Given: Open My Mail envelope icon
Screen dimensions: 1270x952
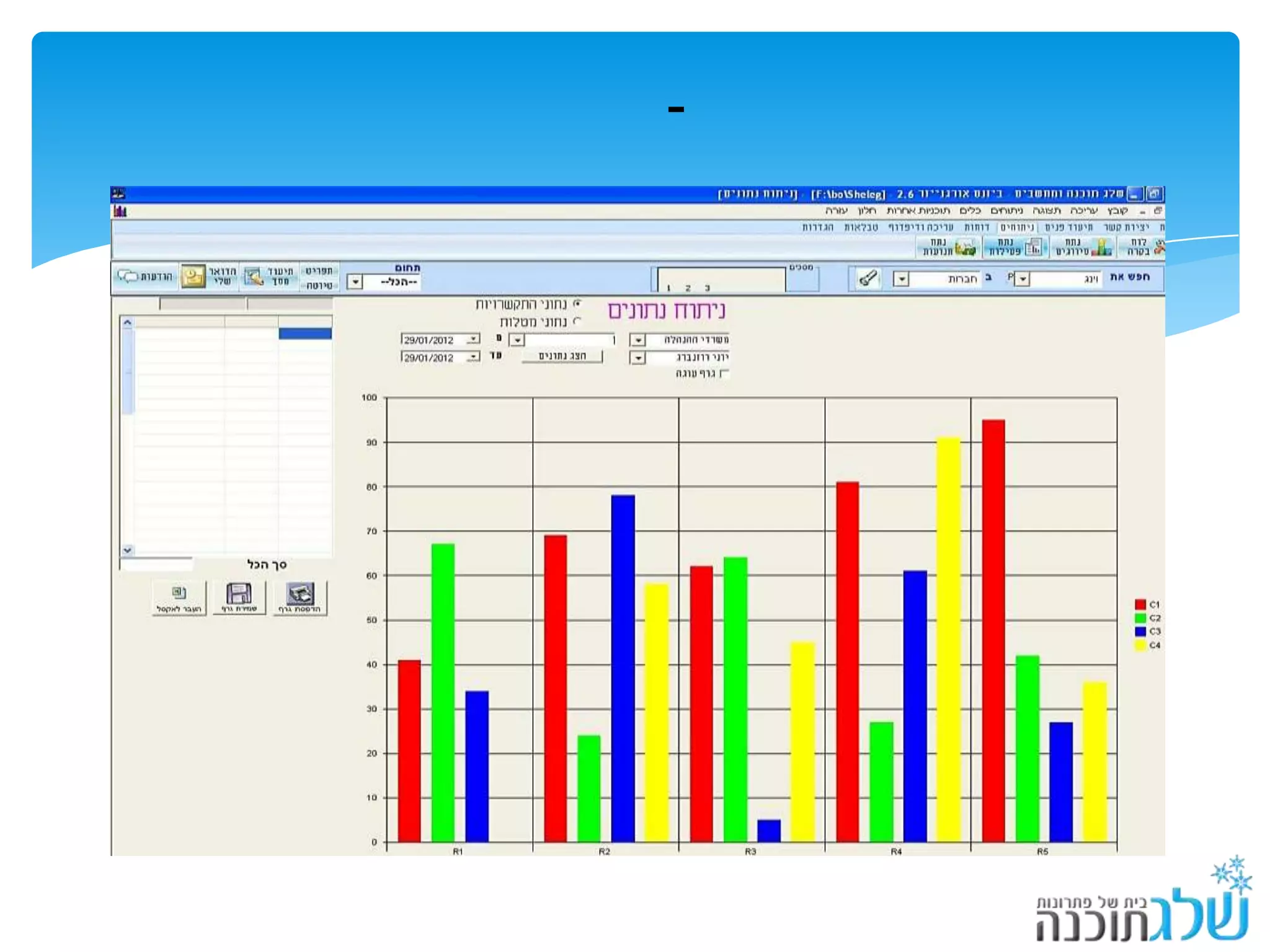Looking at the screenshot, I should pos(193,277).
